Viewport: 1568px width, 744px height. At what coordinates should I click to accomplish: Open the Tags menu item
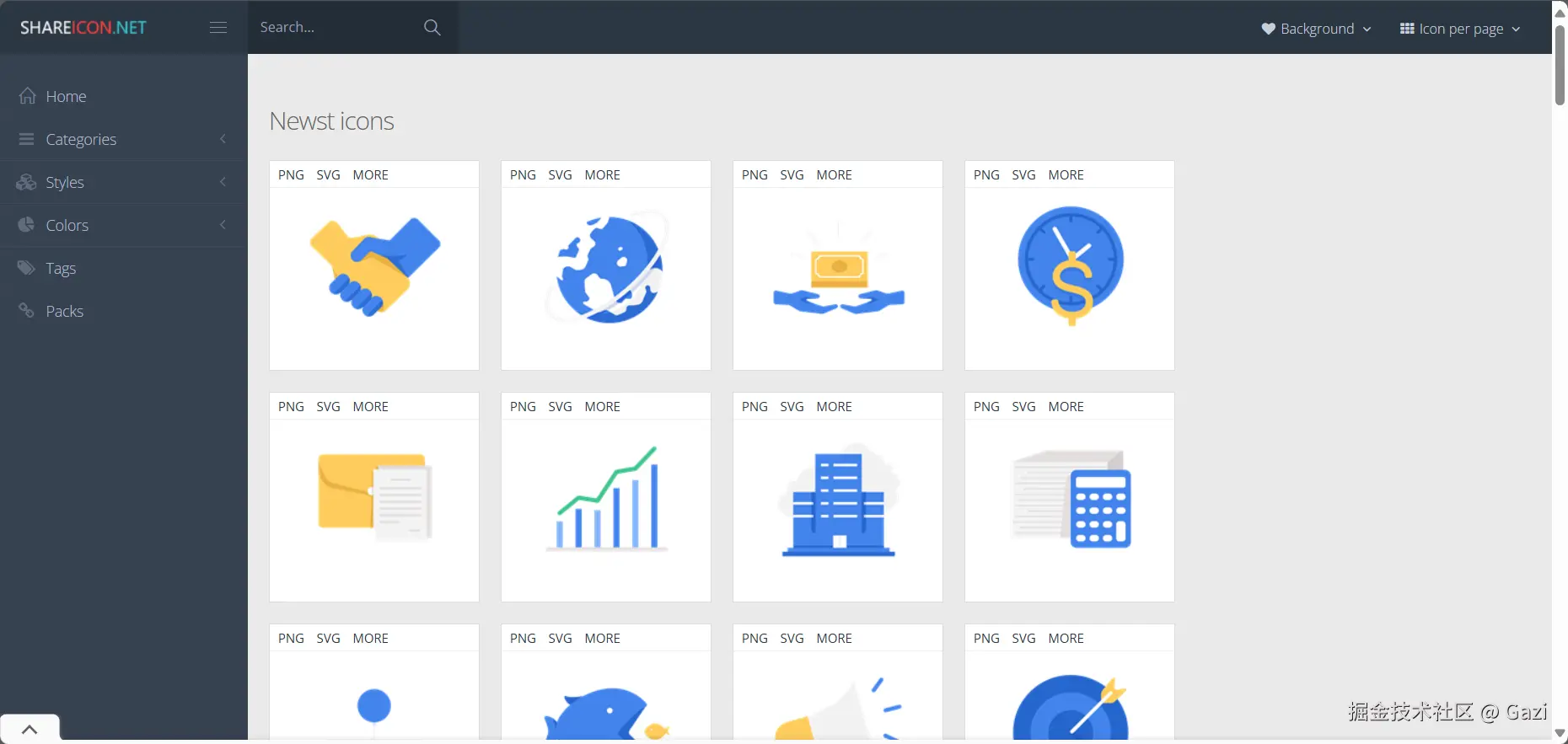(124, 268)
